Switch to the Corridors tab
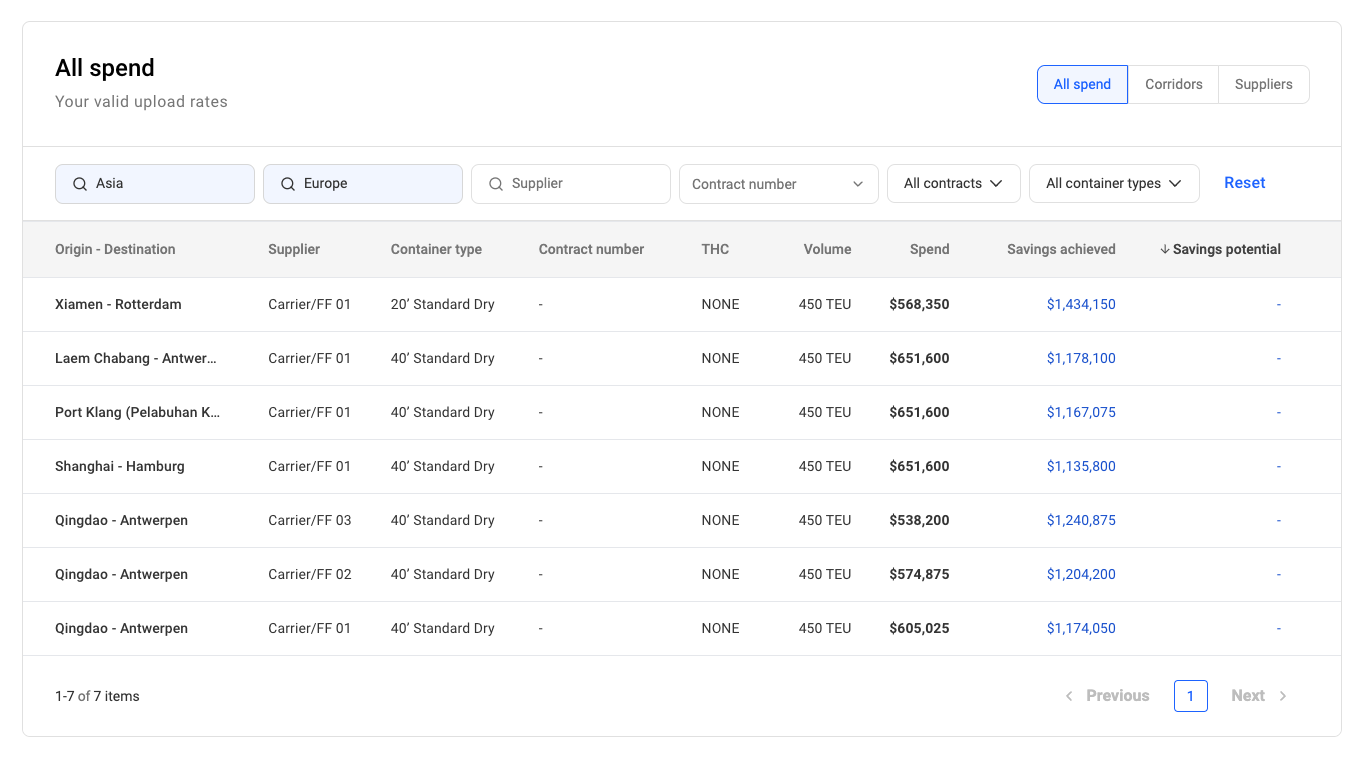The width and height of the screenshot is (1364, 758). click(1174, 84)
